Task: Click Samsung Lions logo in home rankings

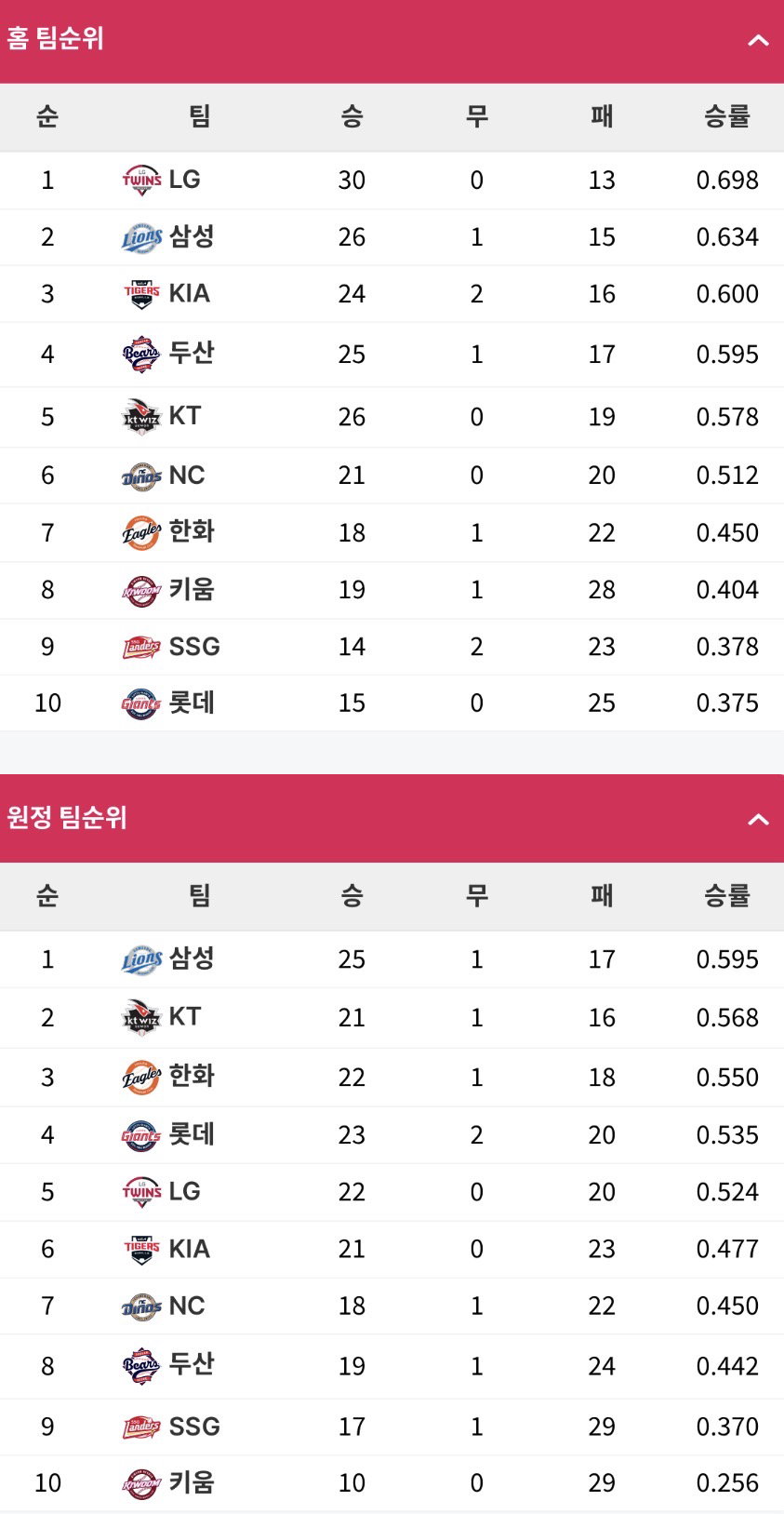Action: [x=141, y=237]
